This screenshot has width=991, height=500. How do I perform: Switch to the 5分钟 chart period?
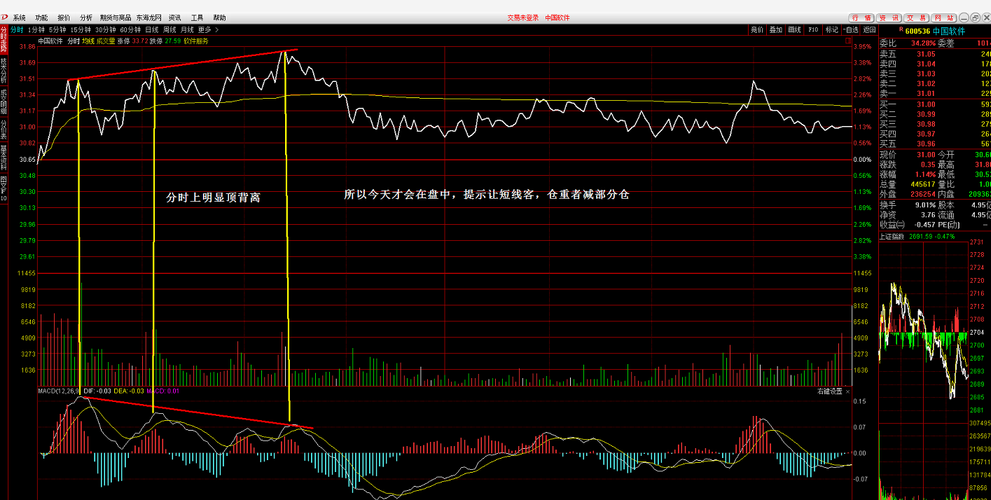click(58, 30)
